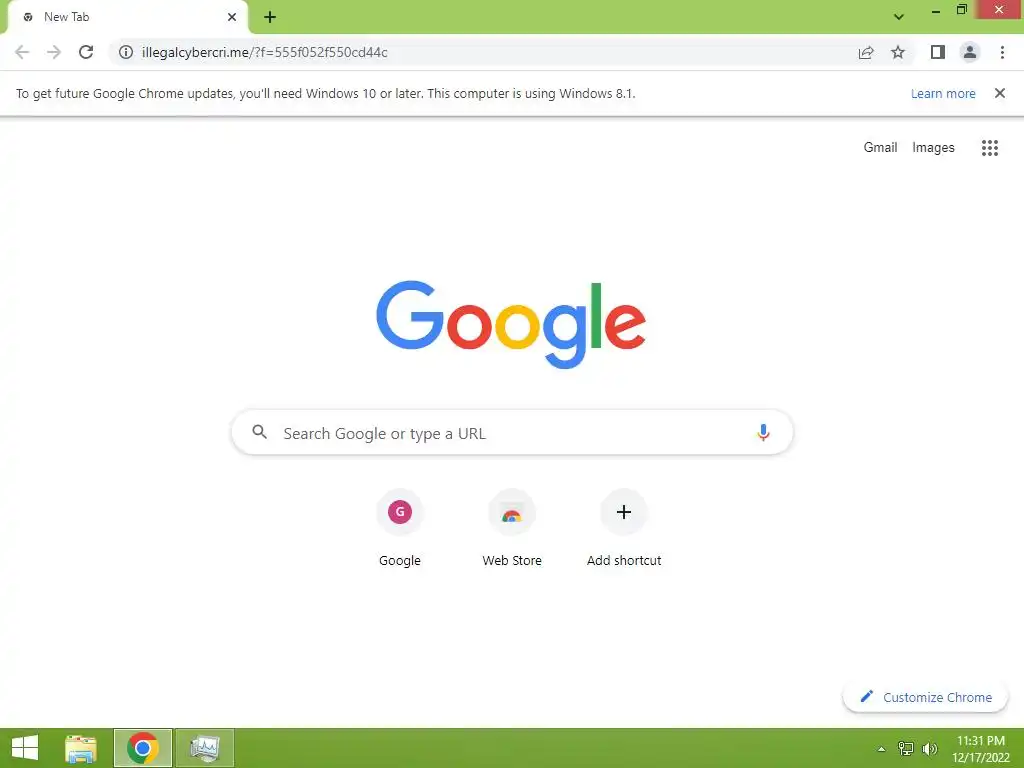This screenshot has width=1024, height=768.
Task: Focus the Search Google or type a URL box
Action: tap(512, 432)
